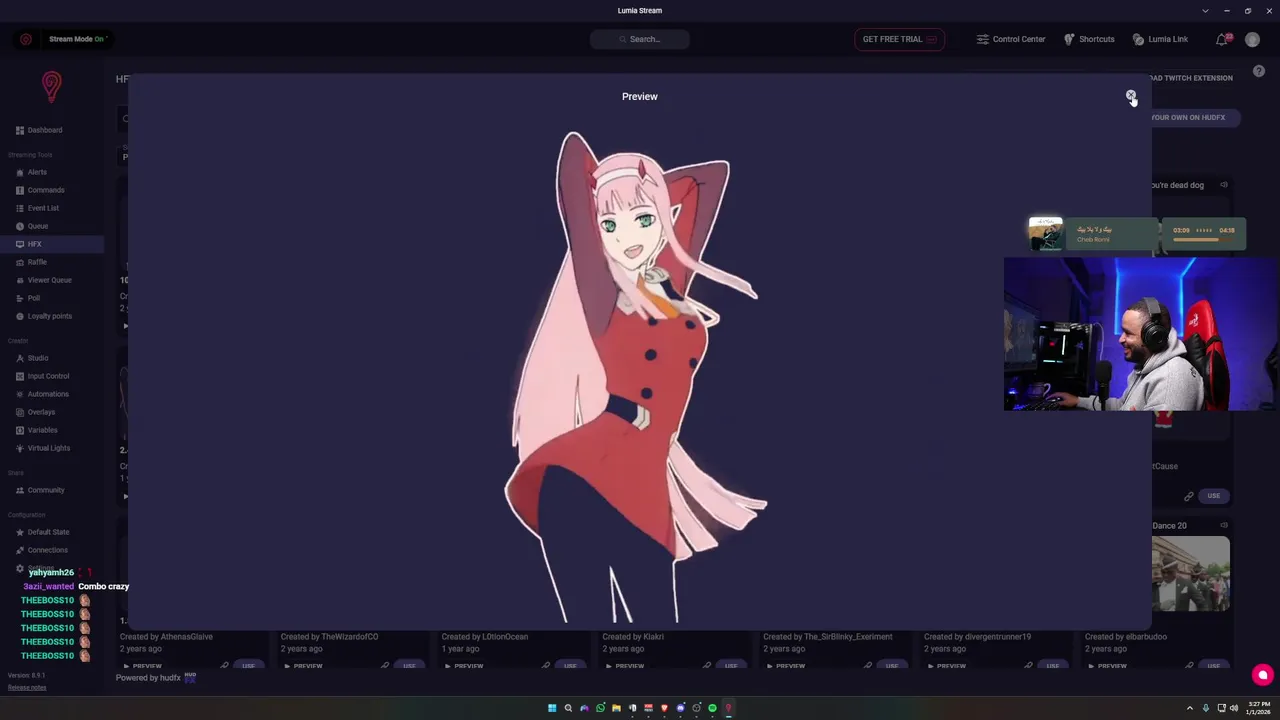
Task: Click the link icon beside Lumia Link
Action: click(1138, 39)
